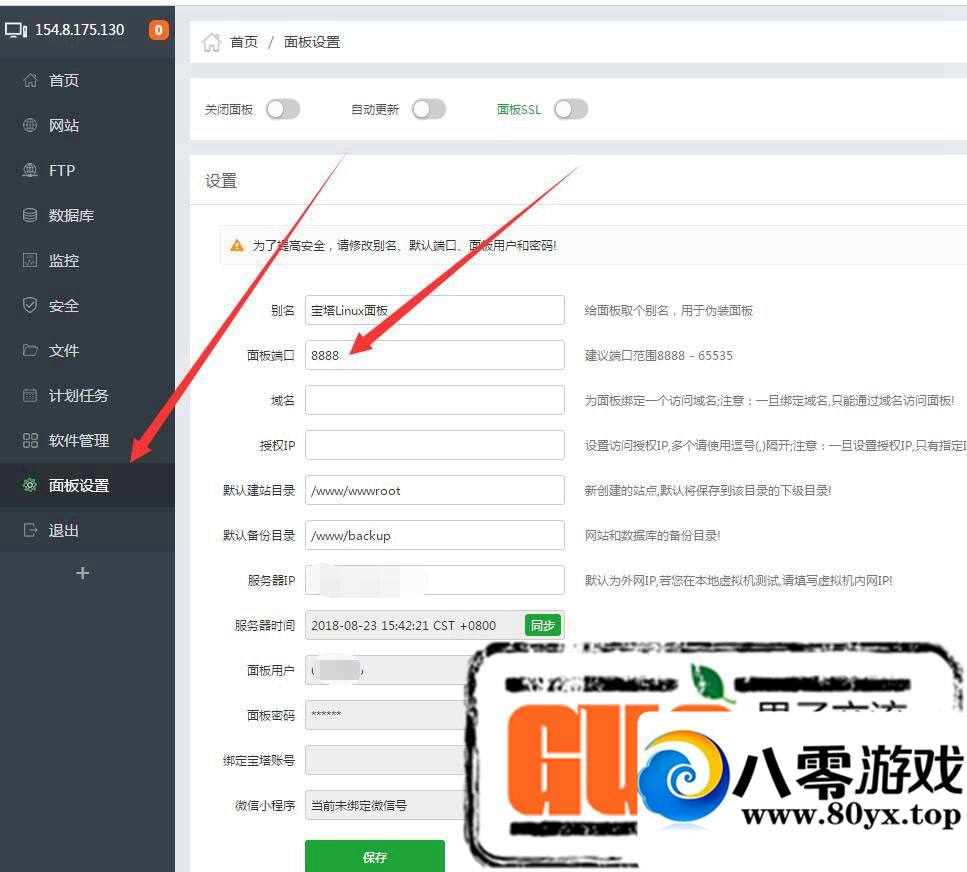
Task: Click hint text 默认为外网IP about virtual machine
Action: tap(738, 581)
